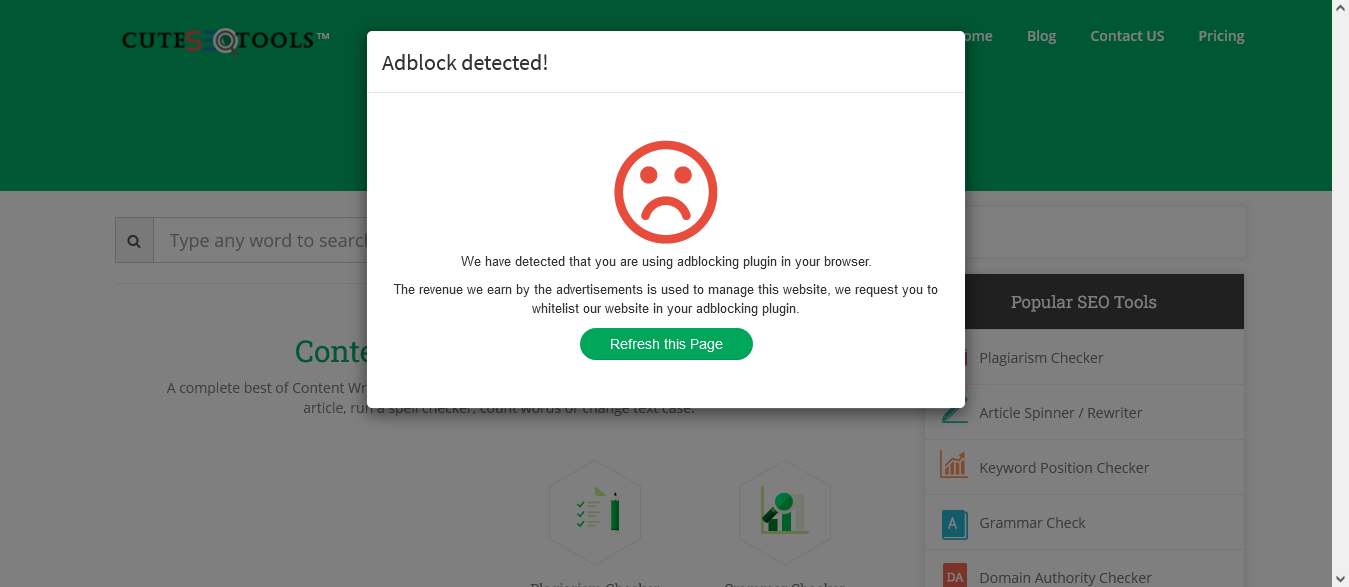Open the Article Spinner / Rewriter link
1349x587 pixels.
tap(1060, 413)
